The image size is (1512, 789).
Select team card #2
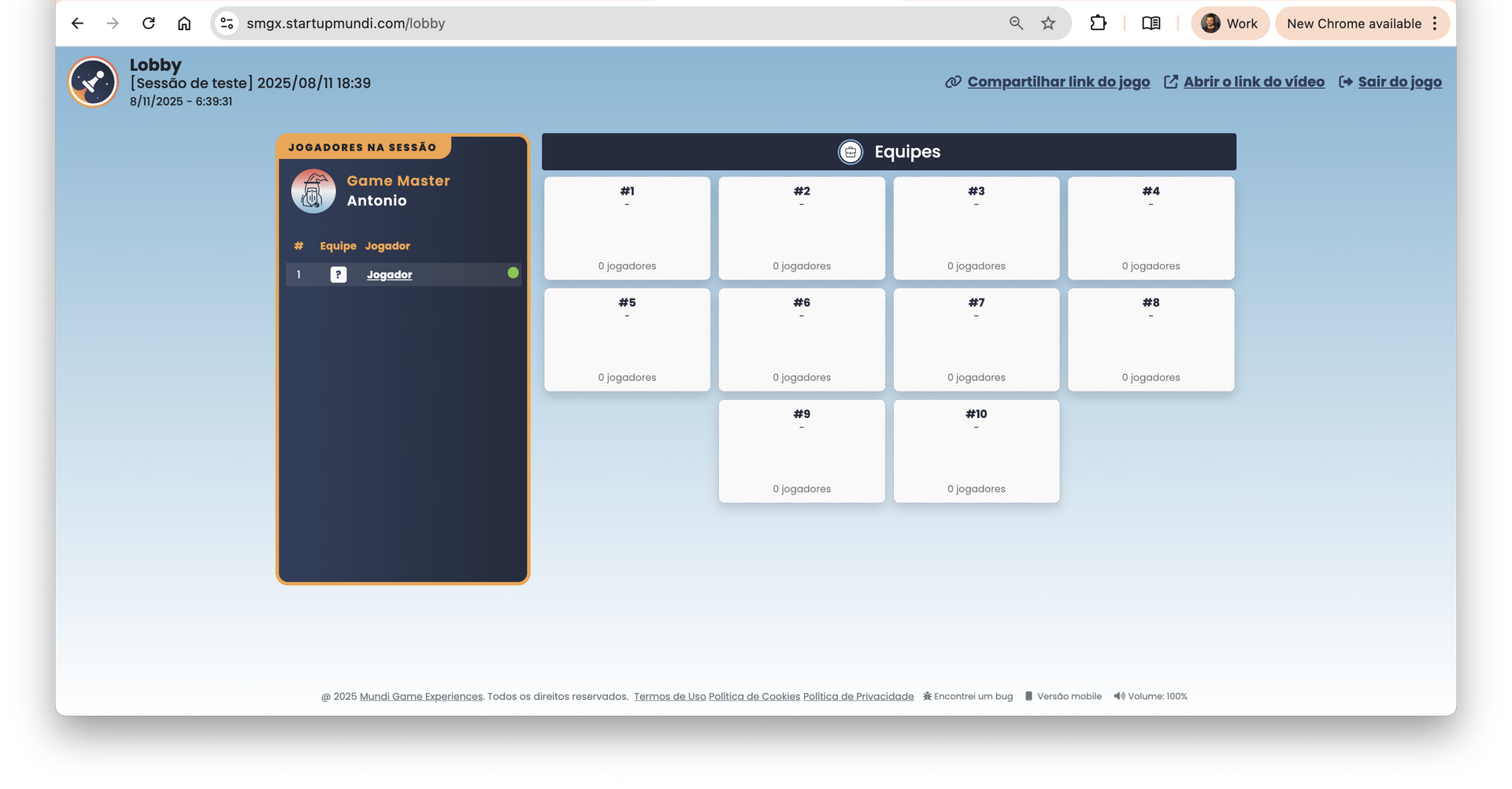(802, 228)
